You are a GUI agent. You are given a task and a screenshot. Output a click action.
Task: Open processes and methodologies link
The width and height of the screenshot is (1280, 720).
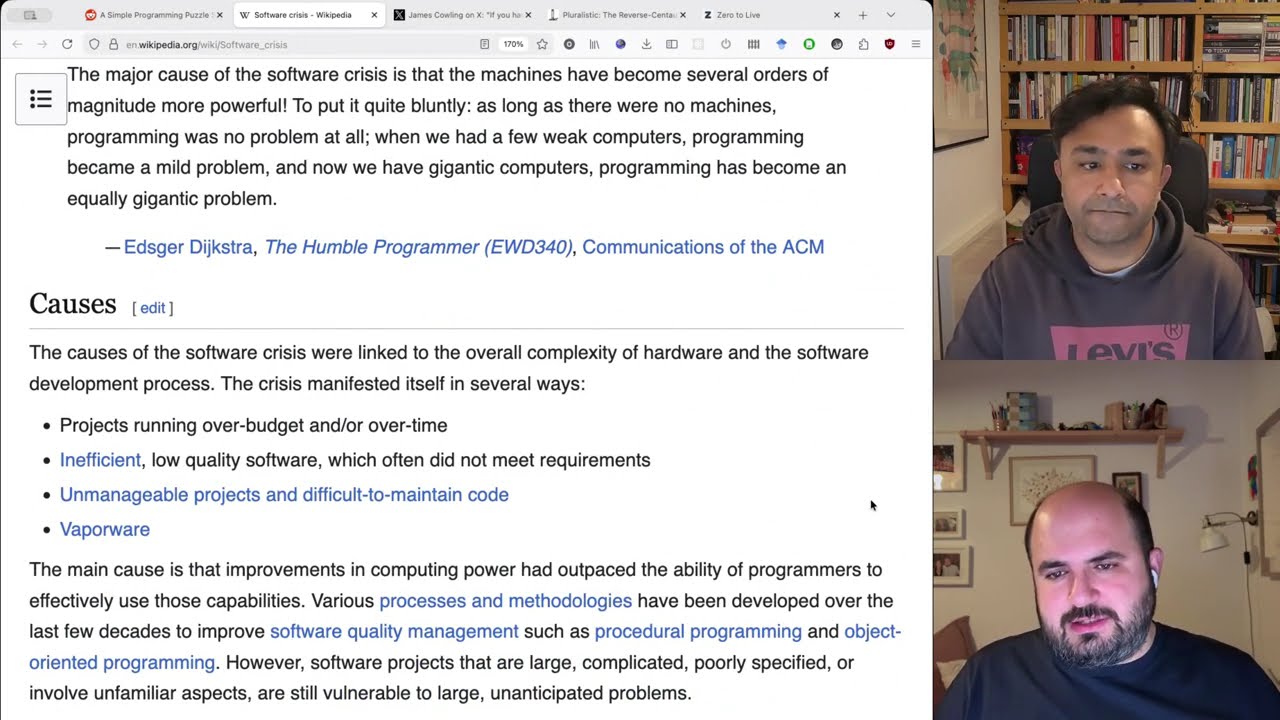[x=505, y=601]
